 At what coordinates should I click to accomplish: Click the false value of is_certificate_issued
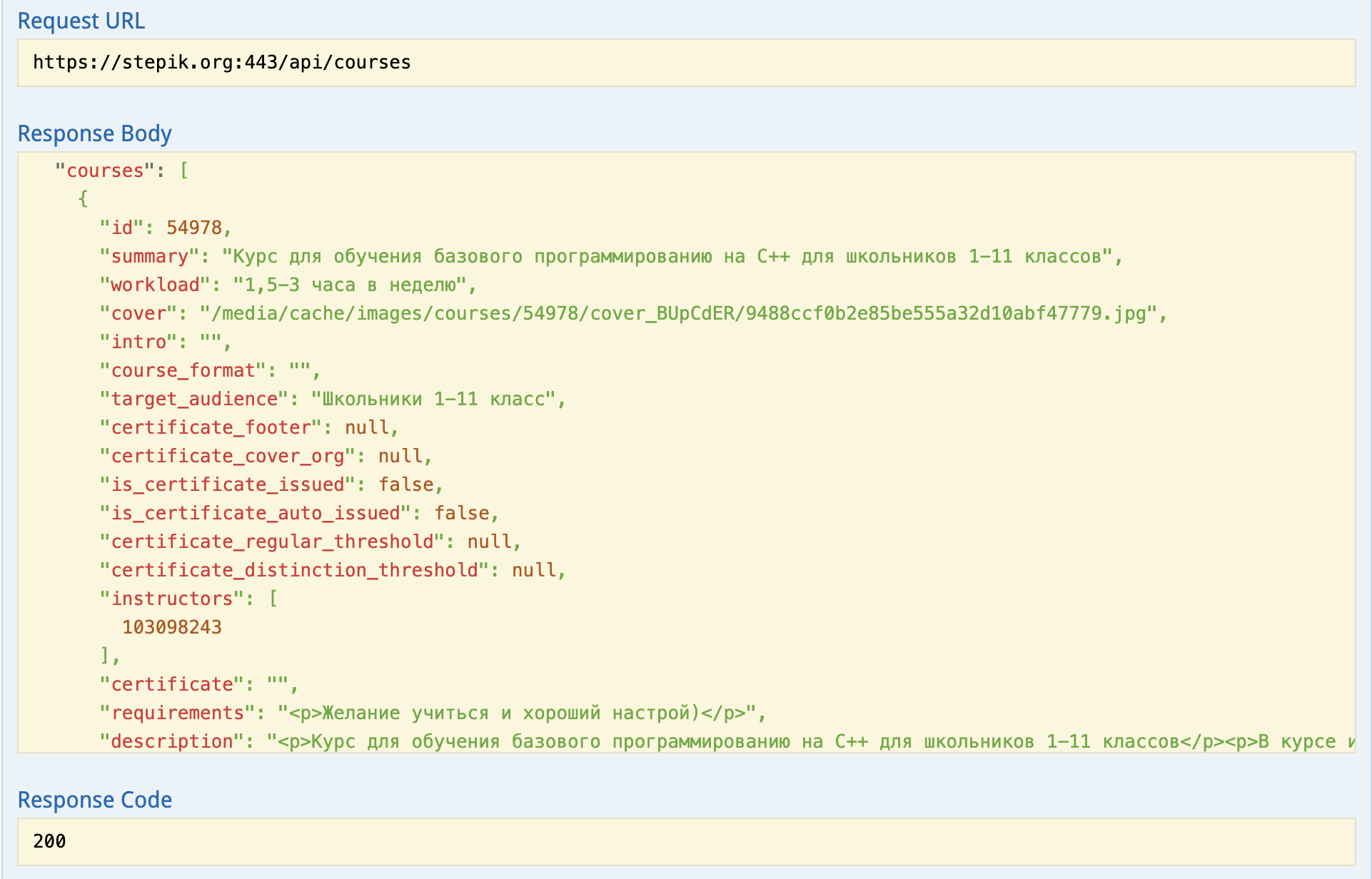coord(405,485)
